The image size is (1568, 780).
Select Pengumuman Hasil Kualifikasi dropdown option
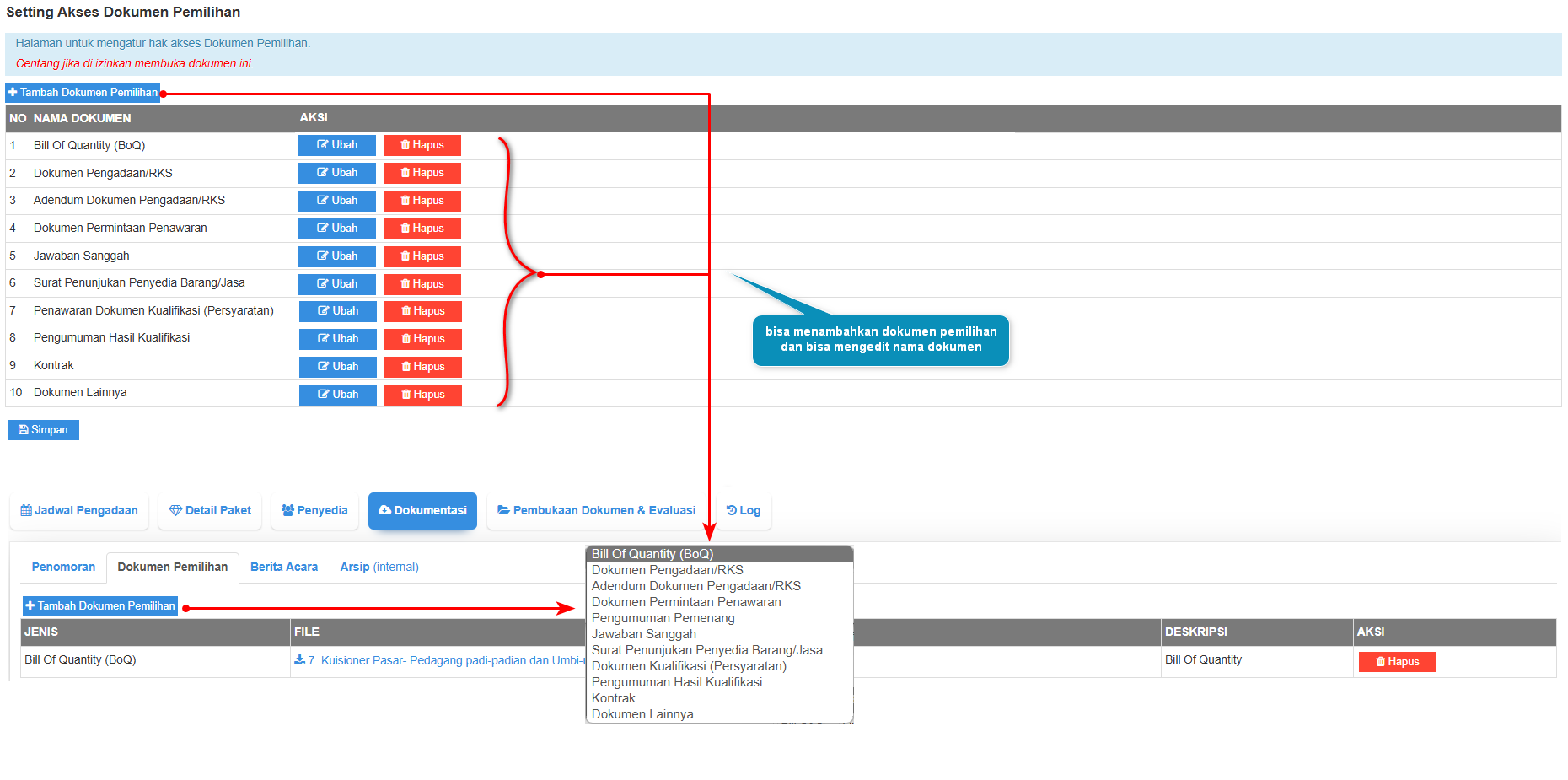click(720, 682)
